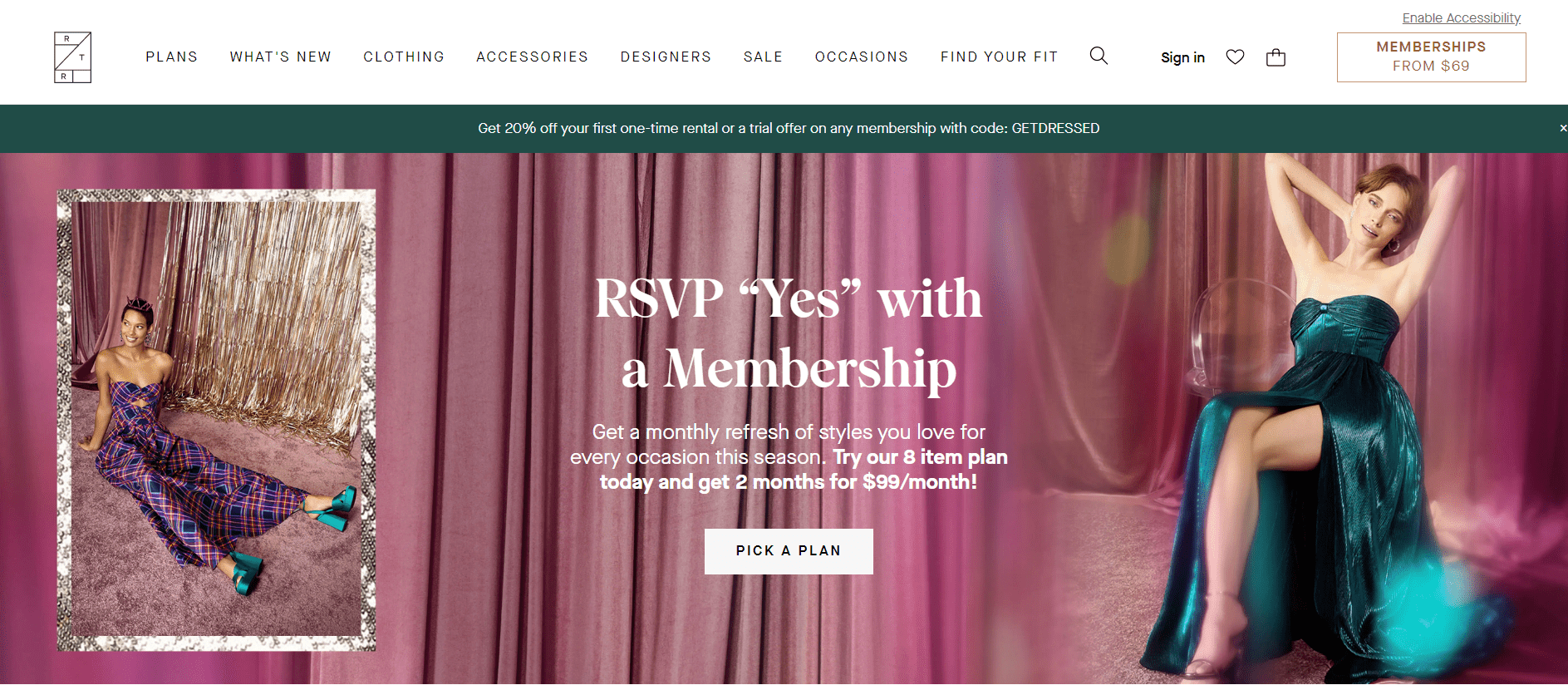Screen dimensions: 1568x690
Task: Open the search magnifier
Action: point(1099,56)
